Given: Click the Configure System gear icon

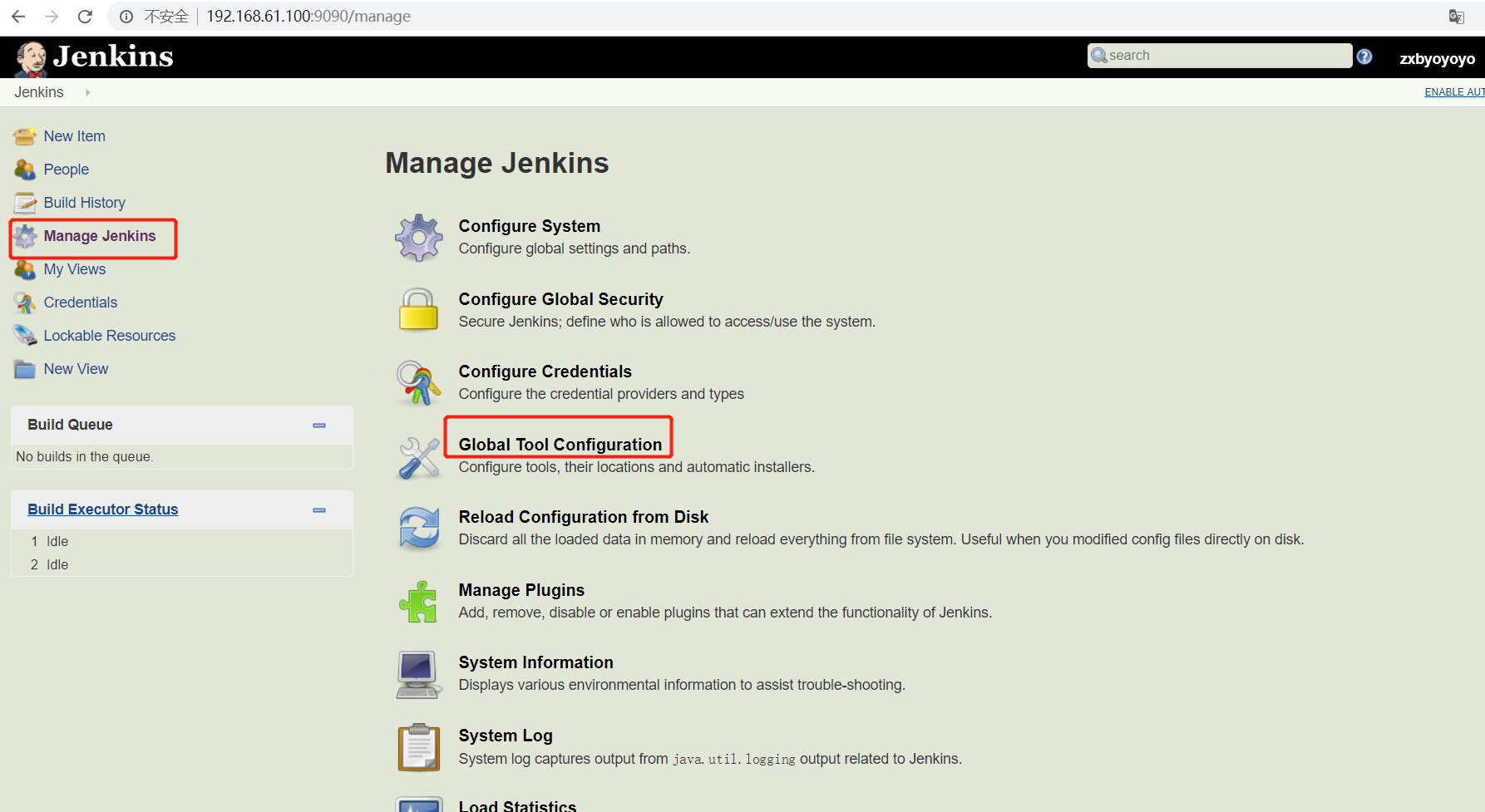Looking at the screenshot, I should [x=419, y=238].
